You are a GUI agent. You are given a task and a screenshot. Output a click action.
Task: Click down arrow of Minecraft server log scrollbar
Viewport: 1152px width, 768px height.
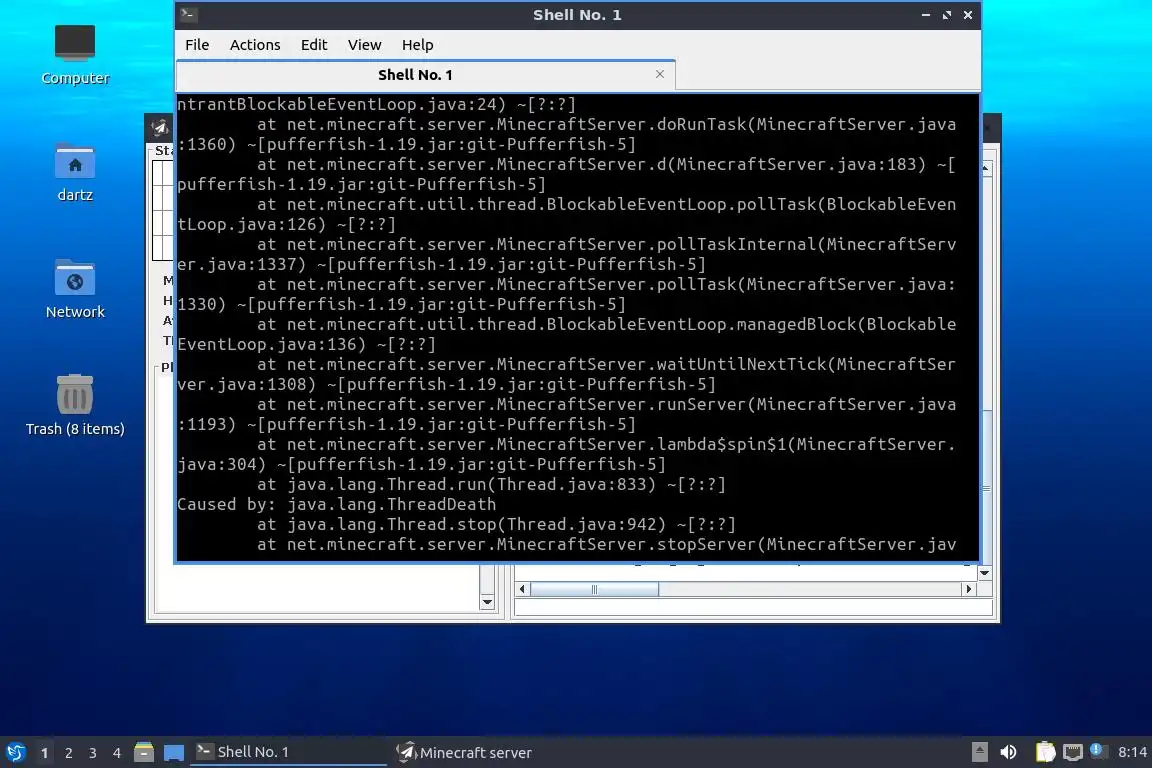[x=985, y=573]
